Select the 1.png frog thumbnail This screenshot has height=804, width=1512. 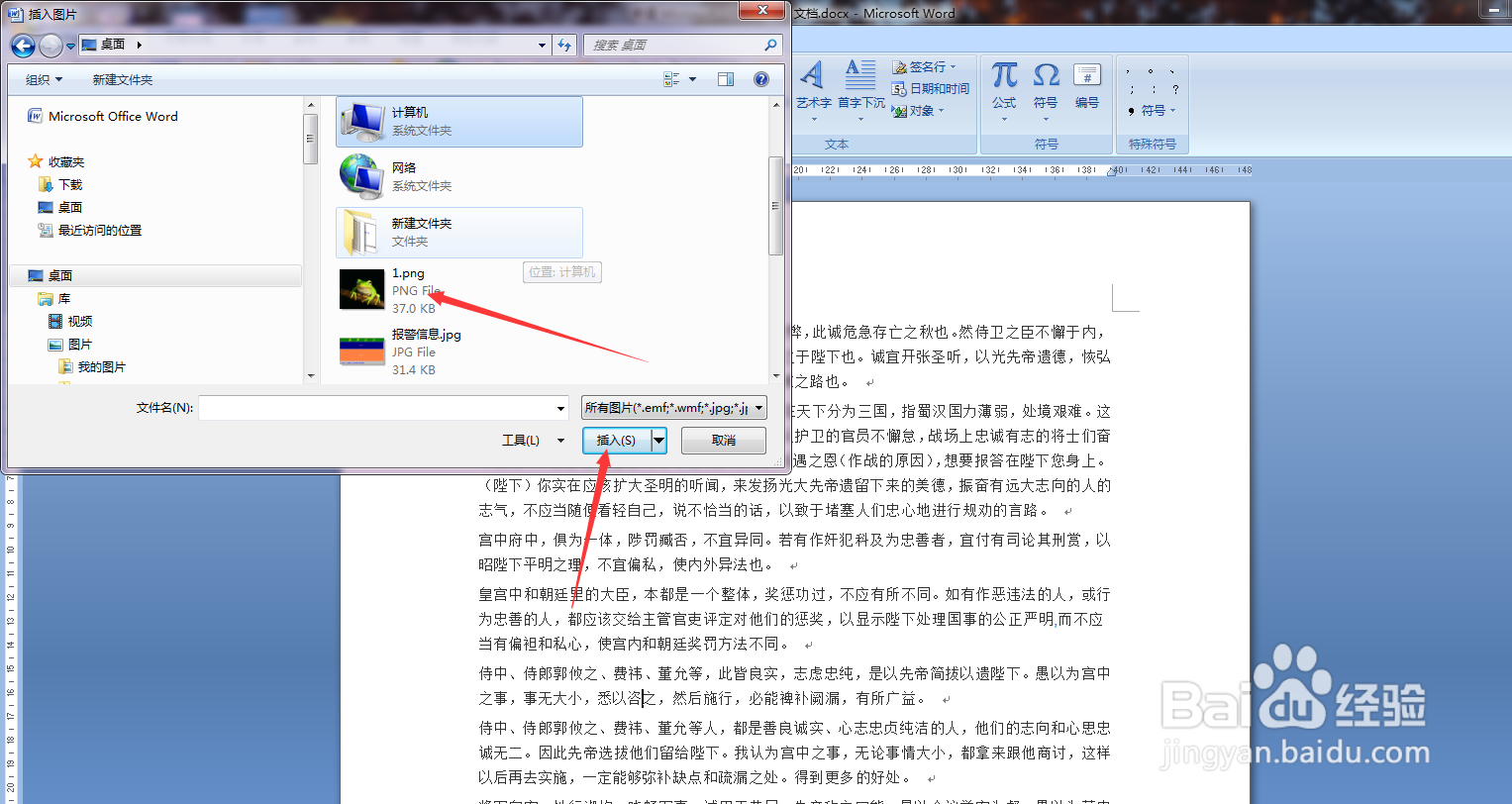tap(362, 290)
